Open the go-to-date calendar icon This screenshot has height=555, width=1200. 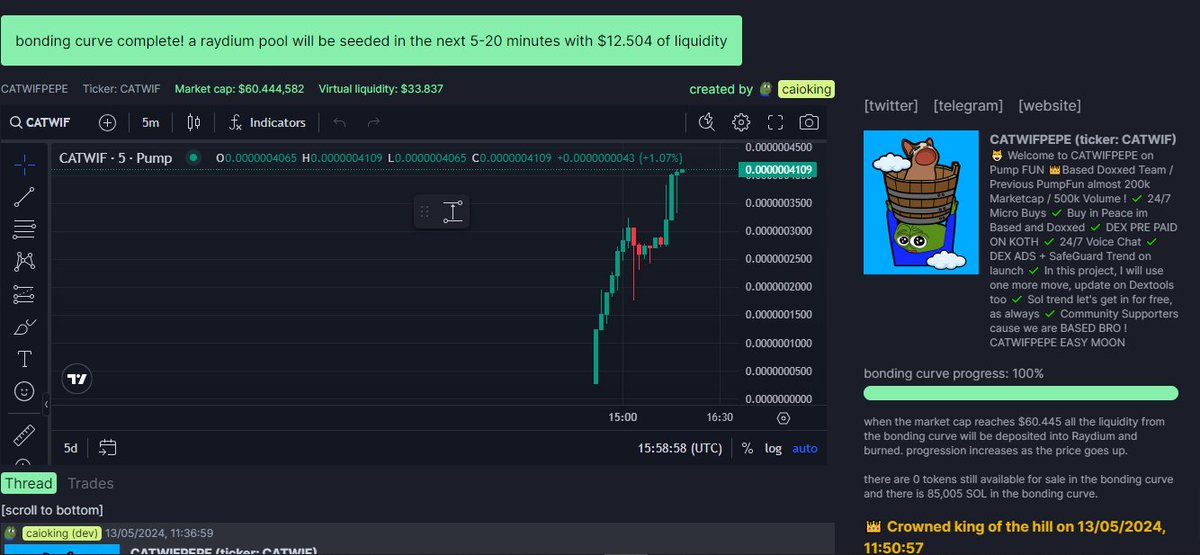(x=108, y=448)
